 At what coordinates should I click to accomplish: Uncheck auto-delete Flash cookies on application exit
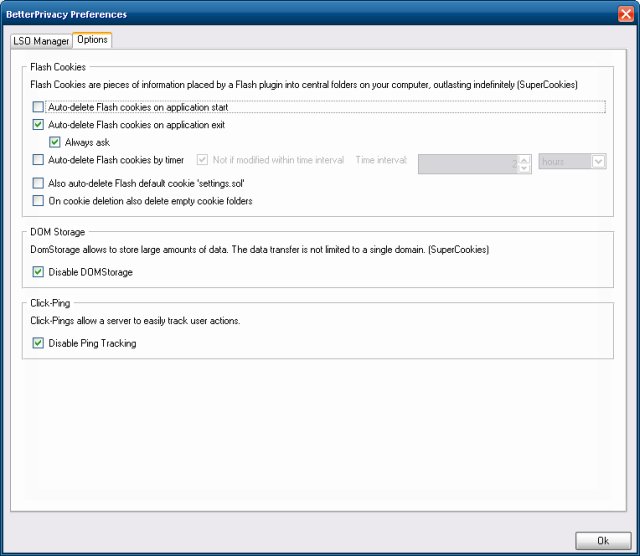pos(39,125)
